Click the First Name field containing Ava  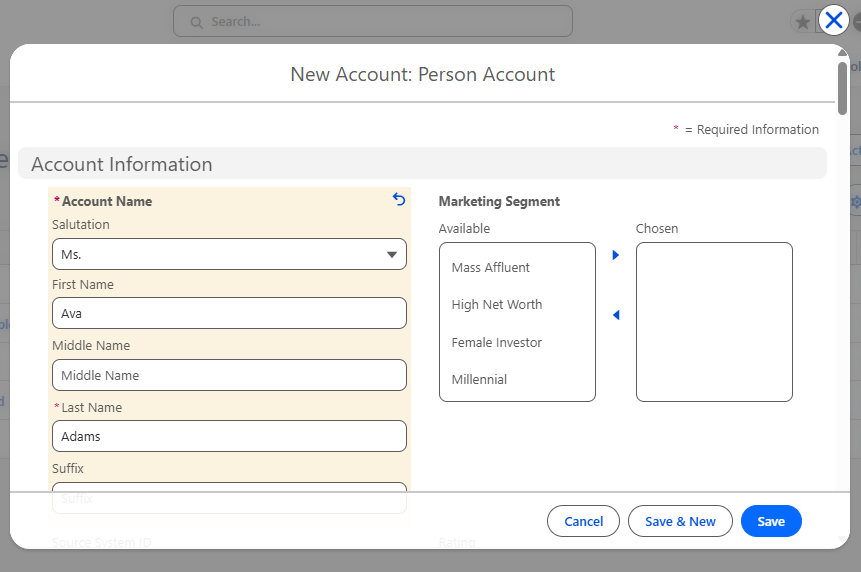(229, 313)
